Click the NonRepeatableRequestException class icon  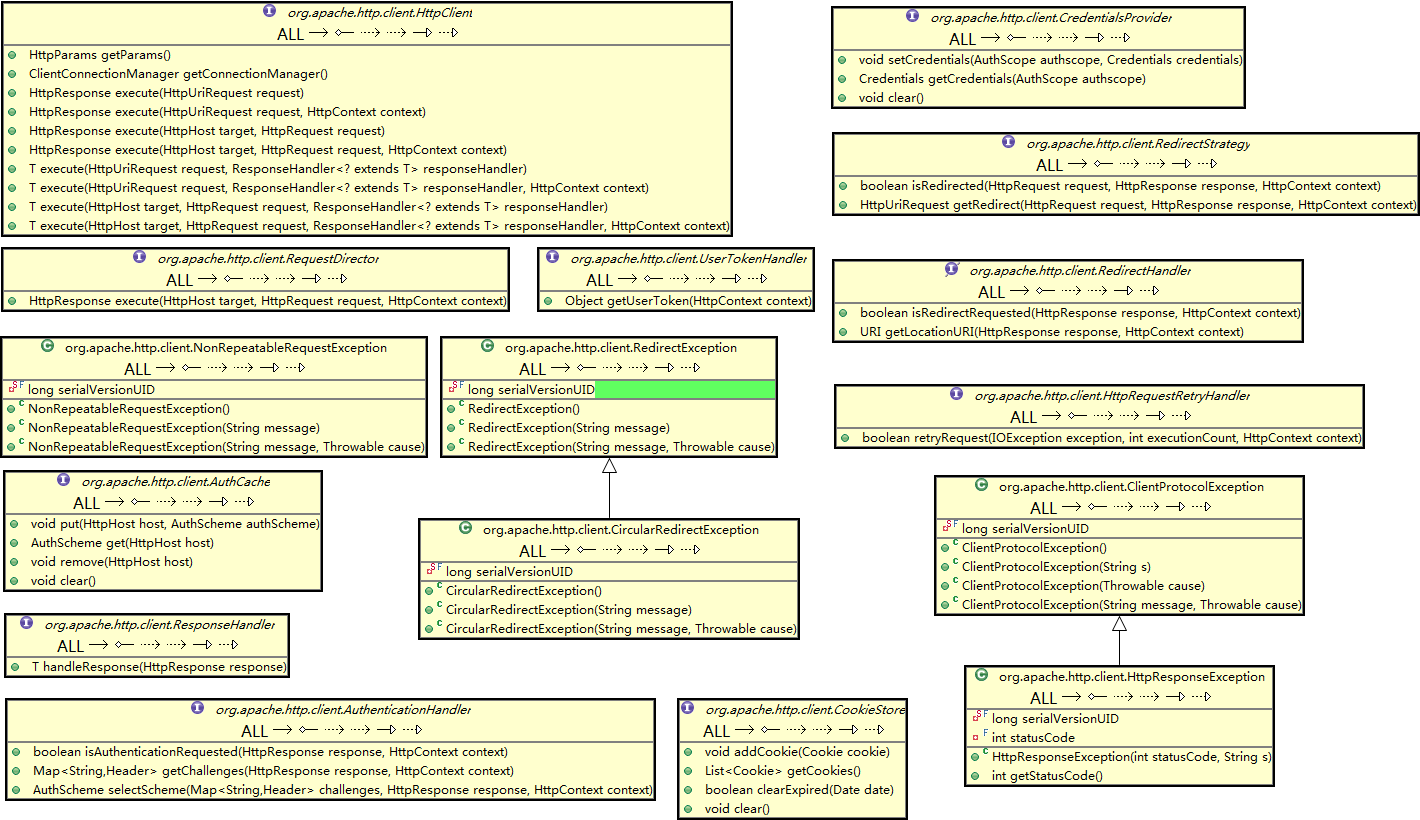click(47, 346)
